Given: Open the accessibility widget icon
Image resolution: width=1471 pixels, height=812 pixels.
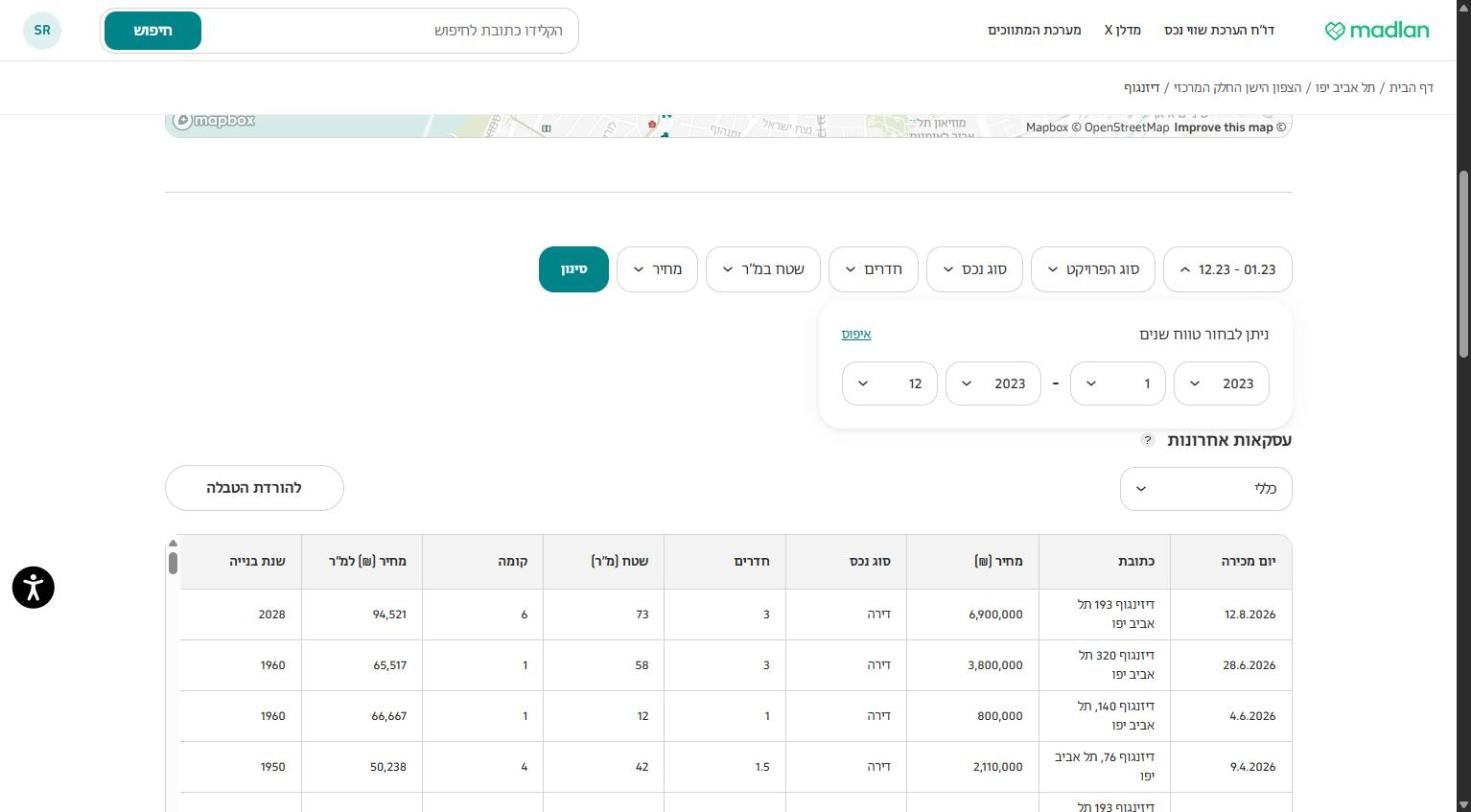Looking at the screenshot, I should (x=33, y=587).
